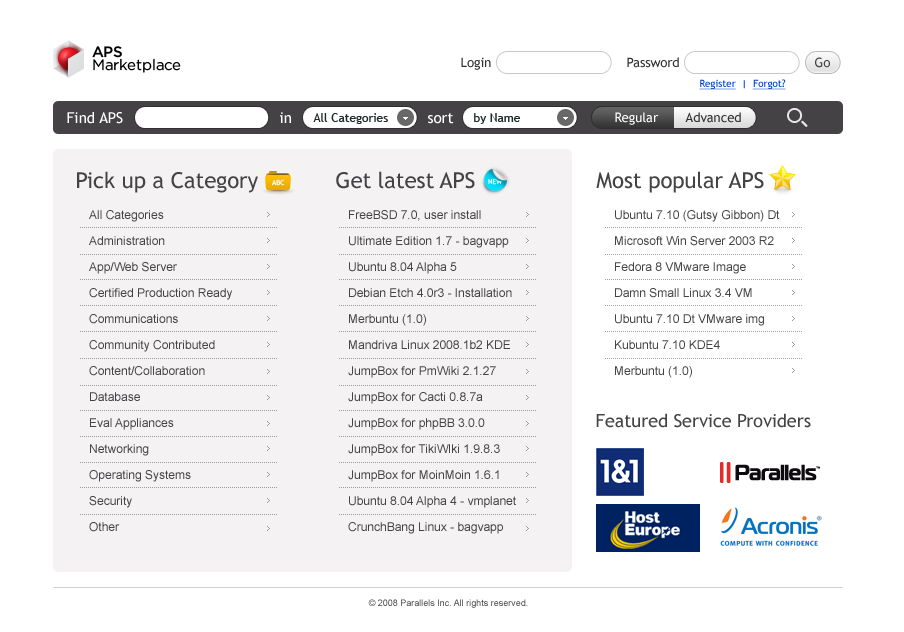904x632 pixels.
Task: Expand the Operating Systems category chevron
Action: click(267, 475)
